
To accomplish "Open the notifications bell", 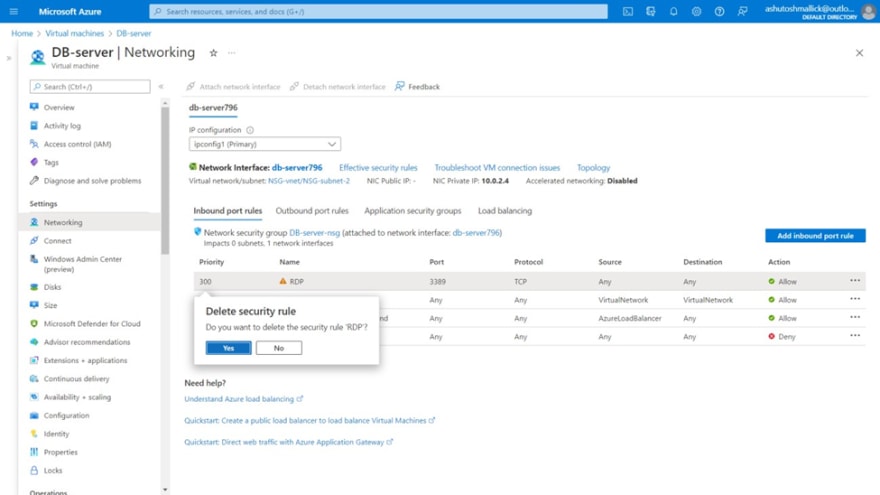I will coord(673,11).
